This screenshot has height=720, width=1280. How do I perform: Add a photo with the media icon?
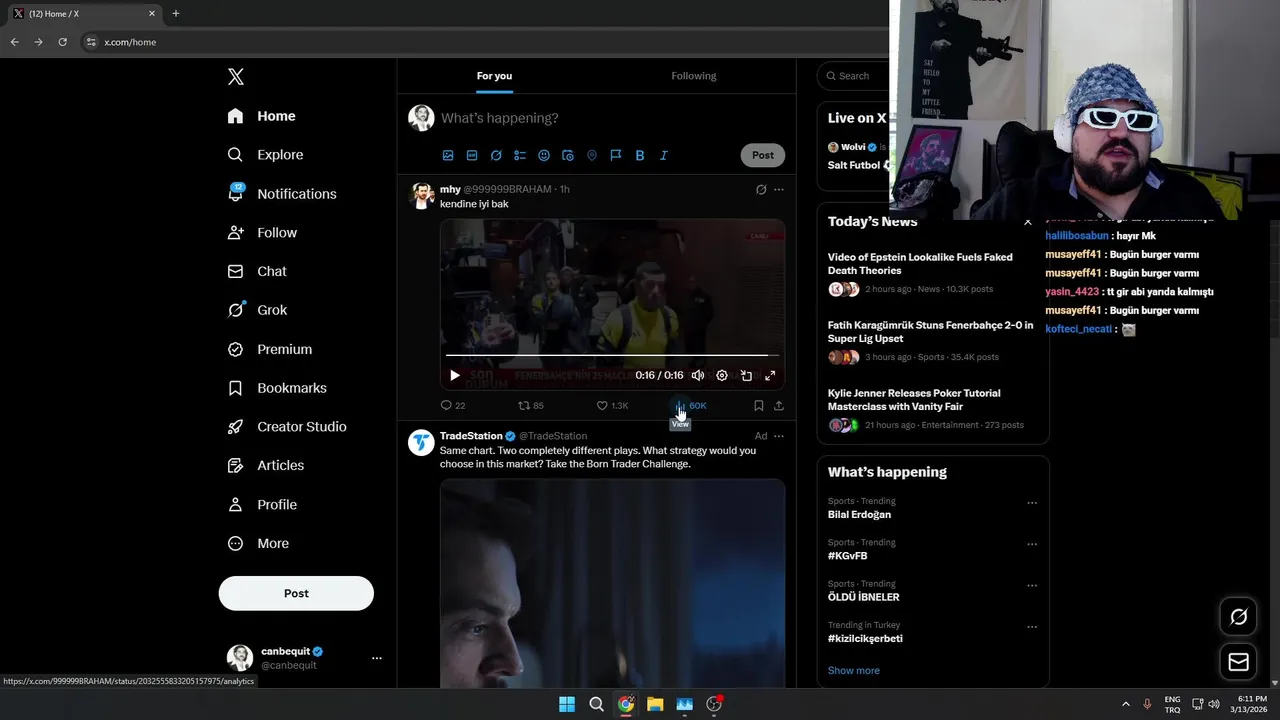click(448, 155)
